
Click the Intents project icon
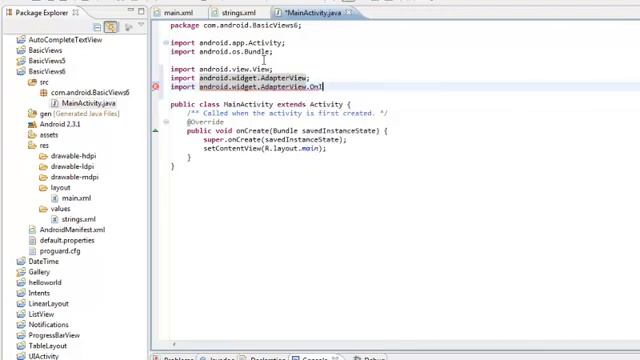pos(21,293)
